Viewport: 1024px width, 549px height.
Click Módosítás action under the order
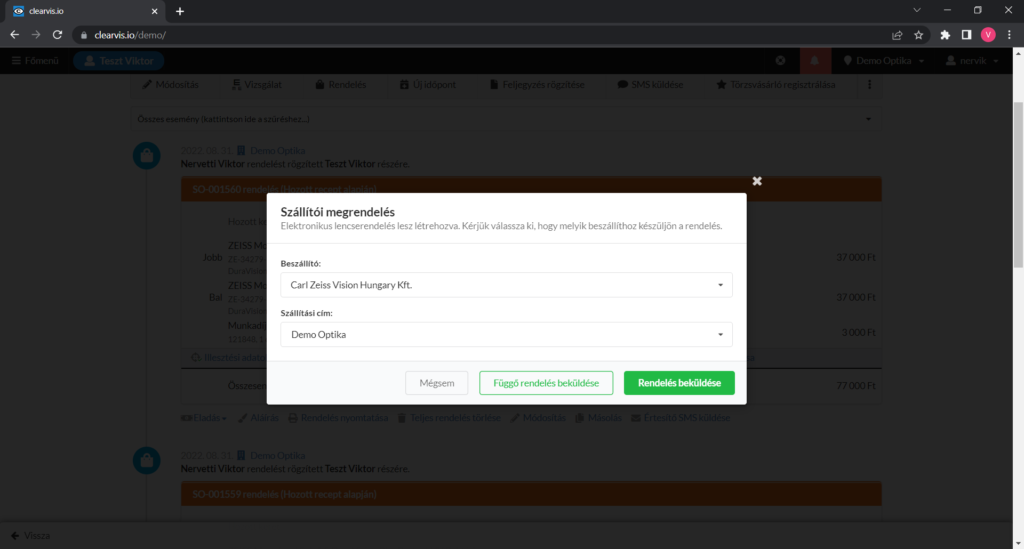[x=538, y=418]
